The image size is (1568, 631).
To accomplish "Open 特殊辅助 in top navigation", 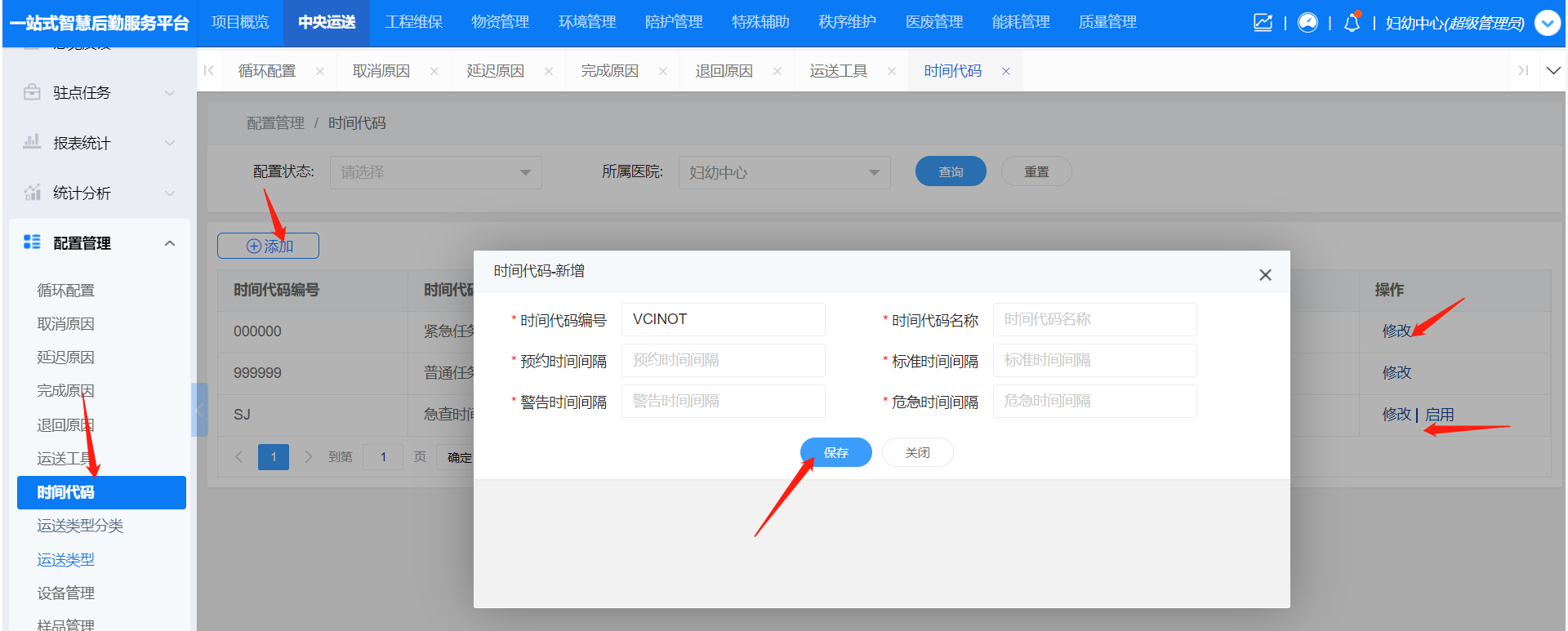I will [x=760, y=22].
